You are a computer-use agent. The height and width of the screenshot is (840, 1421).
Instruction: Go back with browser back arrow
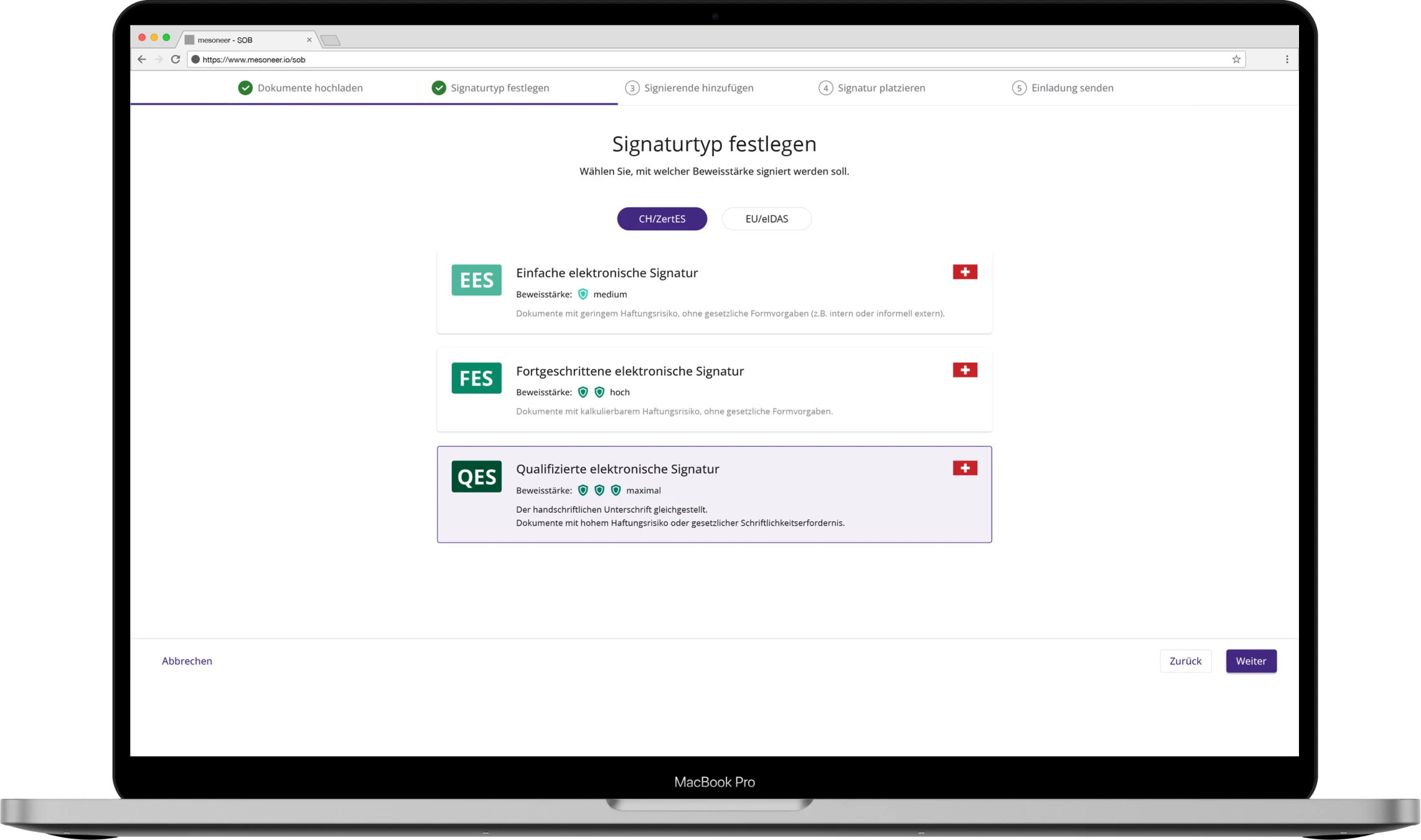click(142, 59)
